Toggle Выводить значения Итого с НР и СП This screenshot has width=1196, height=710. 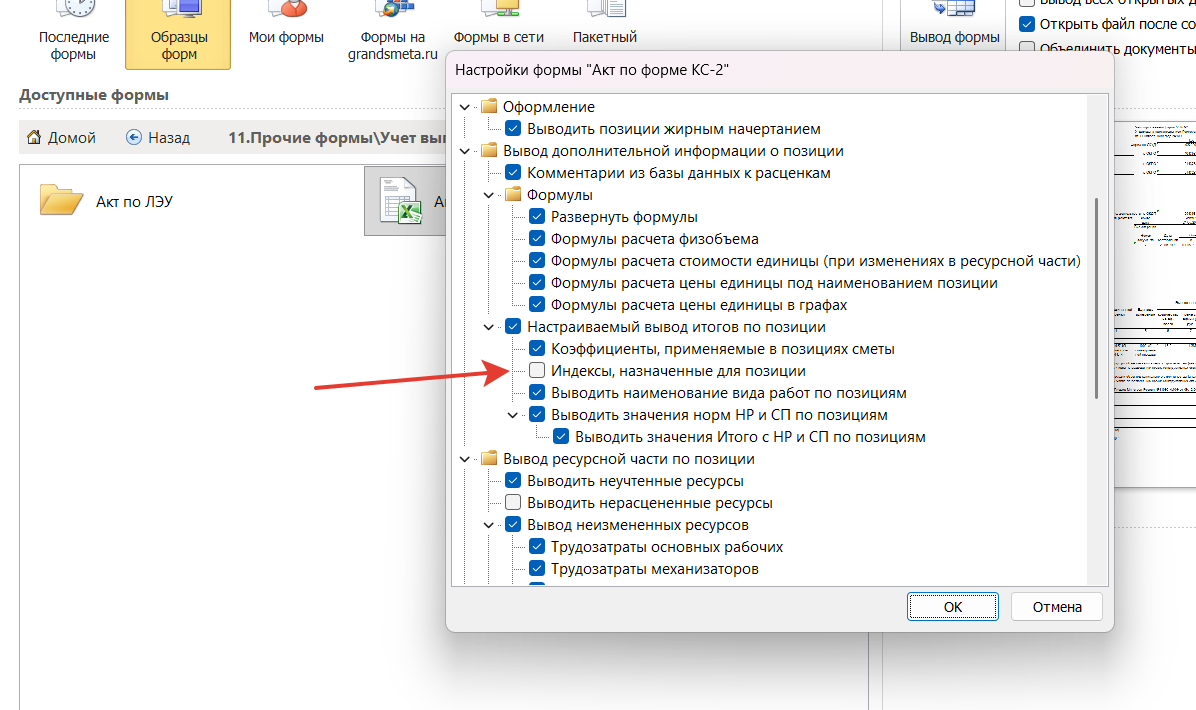pos(561,437)
